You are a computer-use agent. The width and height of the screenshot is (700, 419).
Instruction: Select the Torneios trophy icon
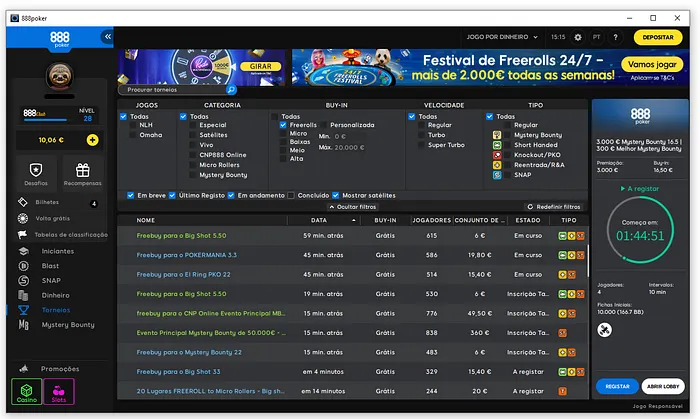coord(23,310)
